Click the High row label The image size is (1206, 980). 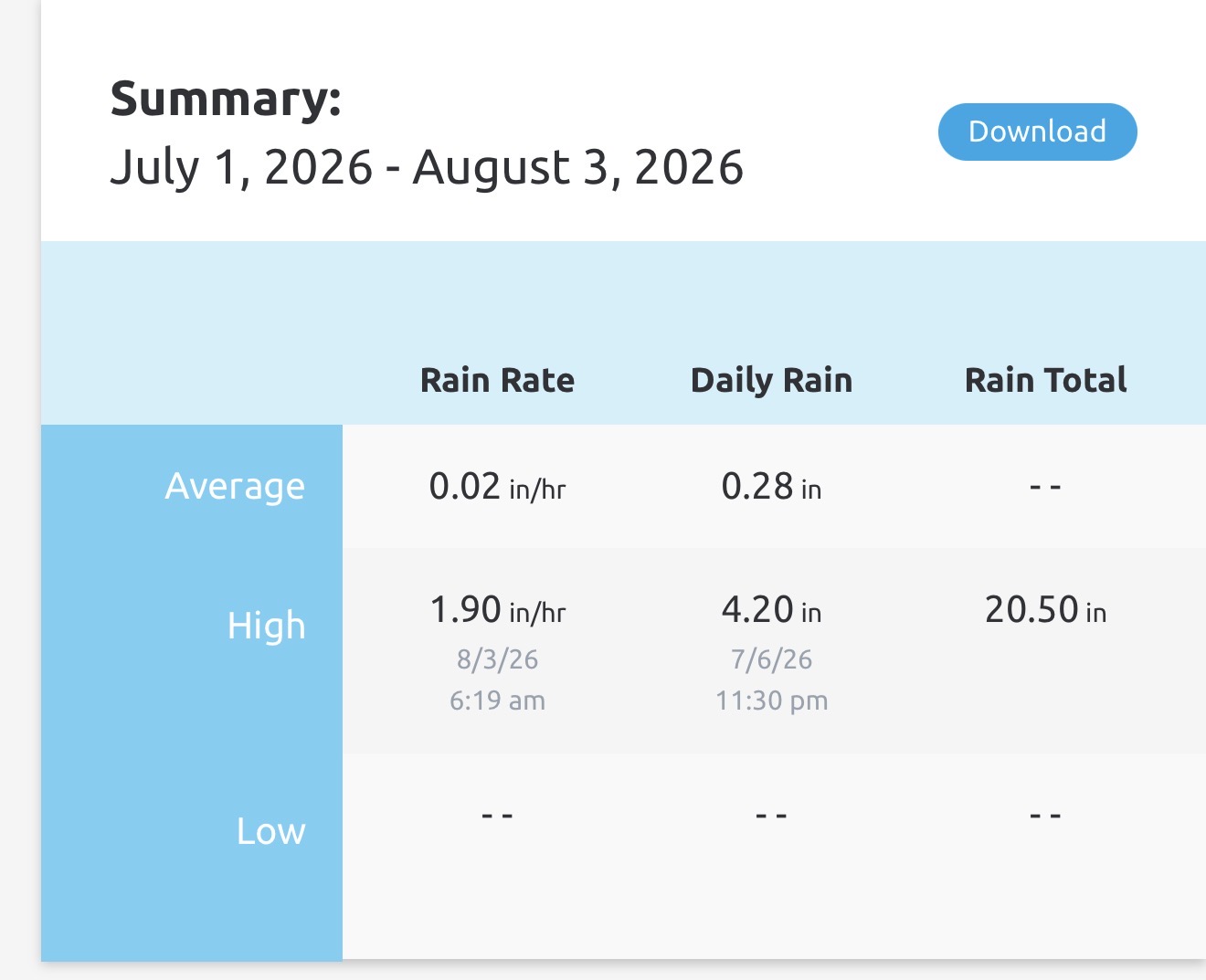pos(266,626)
